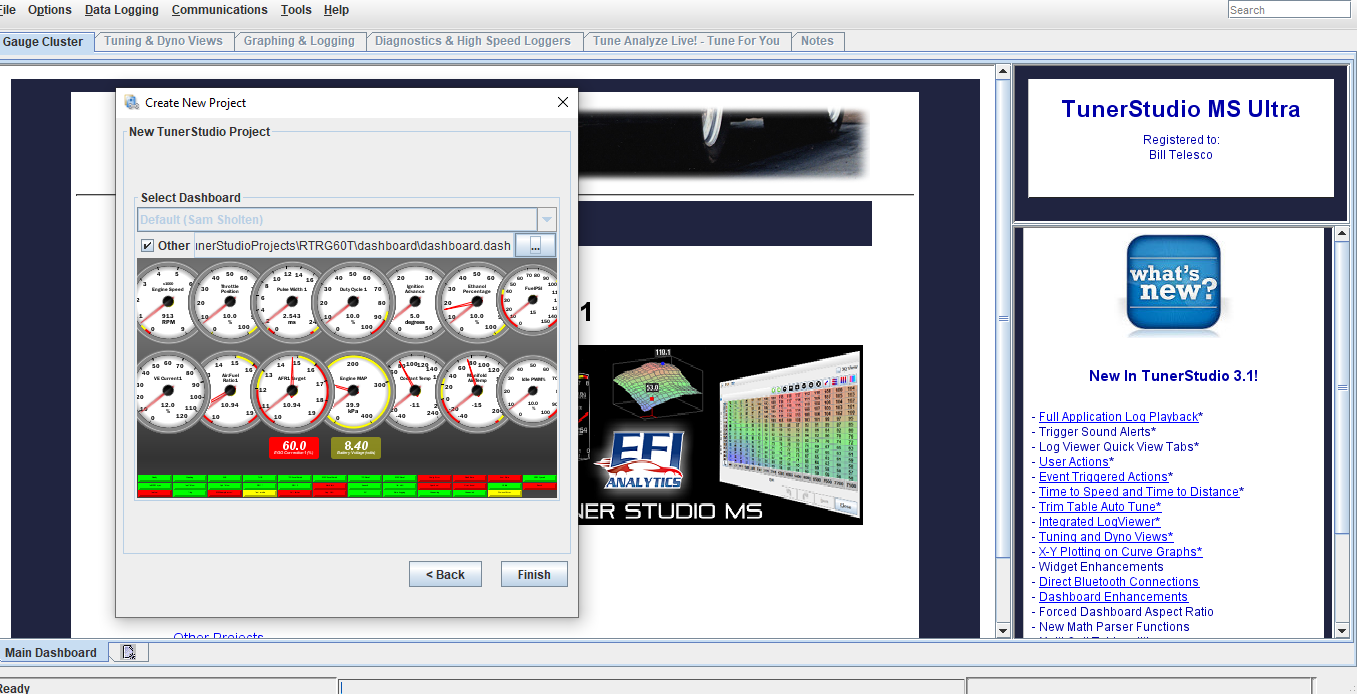
Task: Click What's New panel scrollbar down arrow
Action: (x=1343, y=631)
